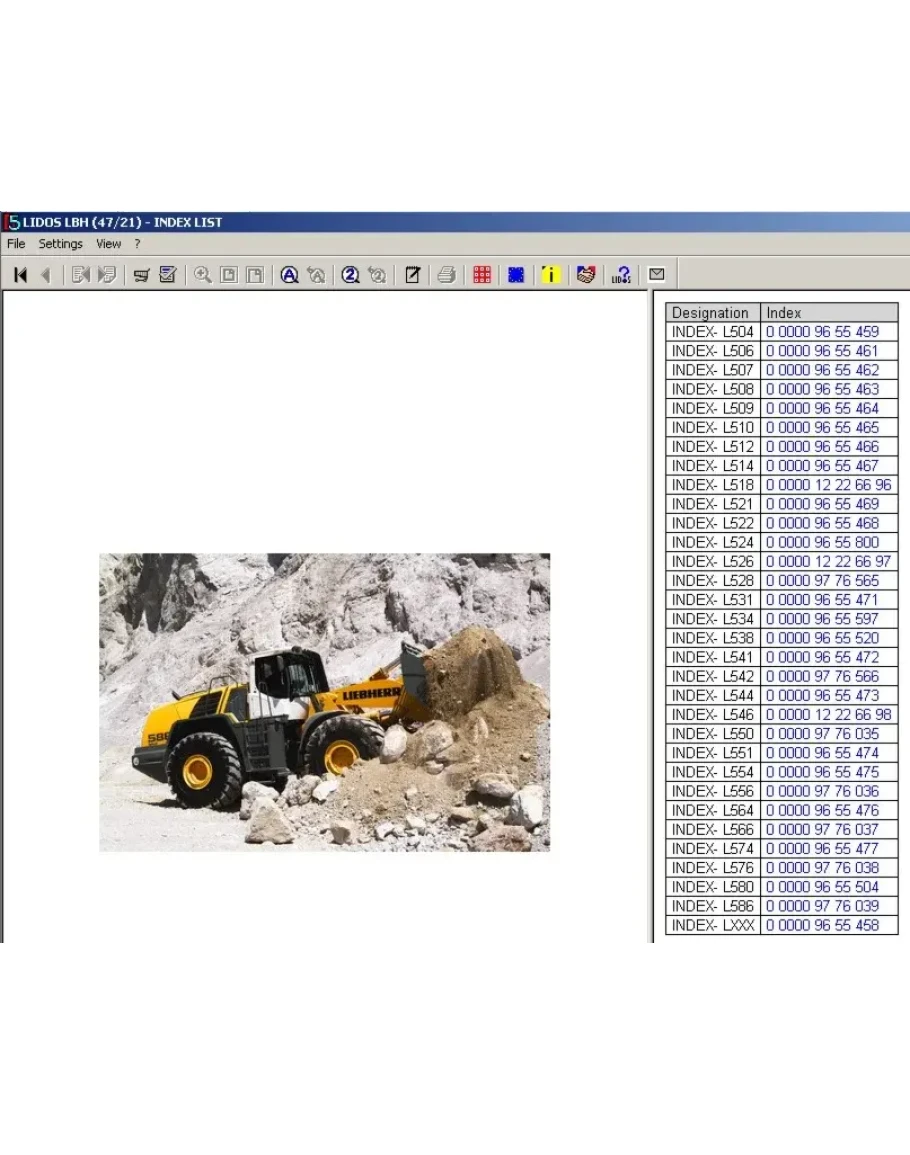Open the yellow information icon

tap(550, 275)
